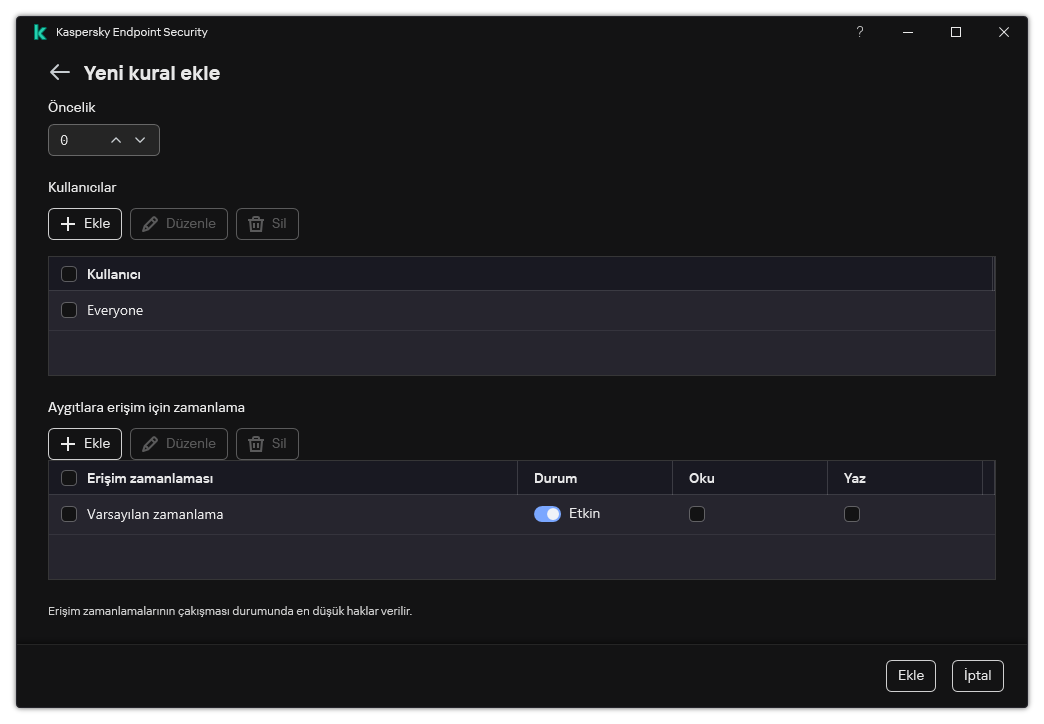Toggle the Etkin status switch

click(547, 514)
